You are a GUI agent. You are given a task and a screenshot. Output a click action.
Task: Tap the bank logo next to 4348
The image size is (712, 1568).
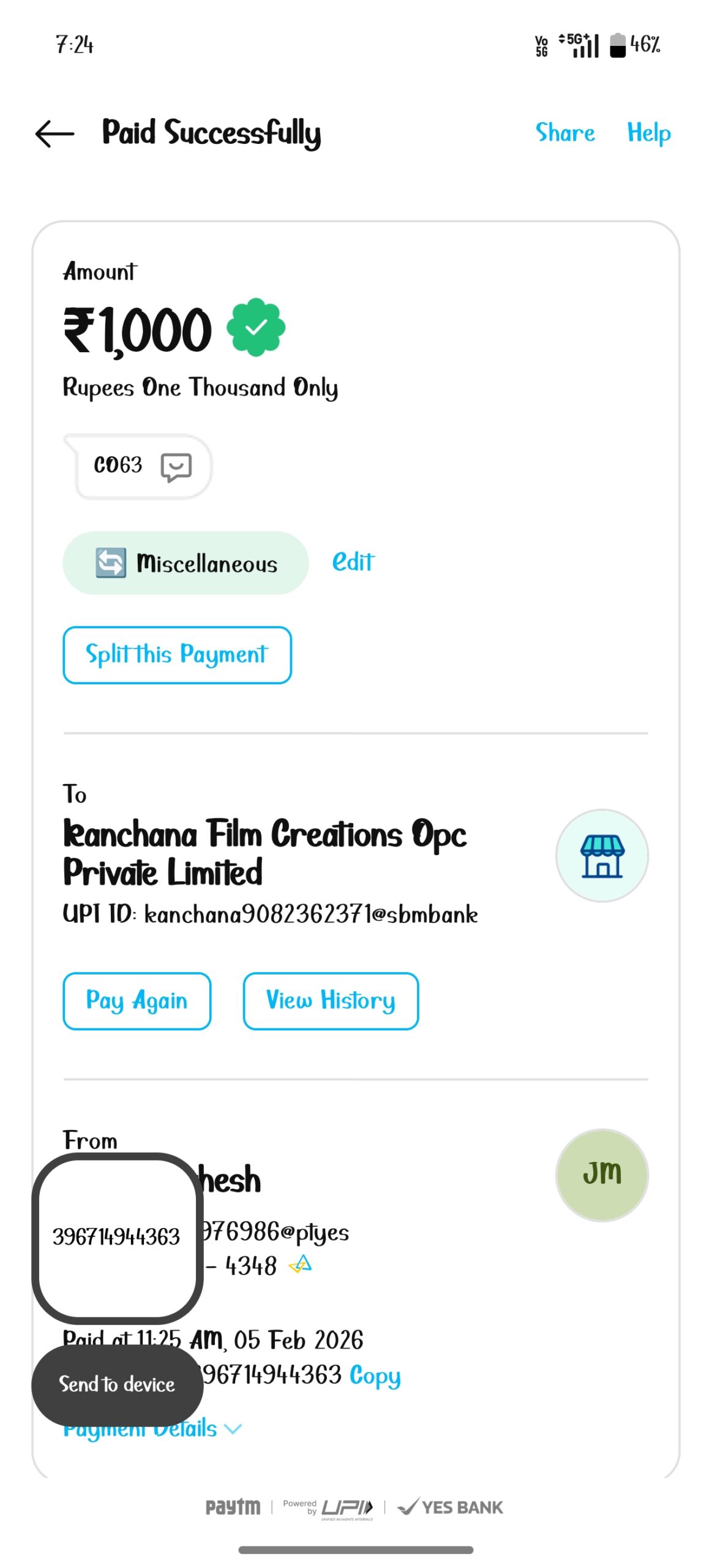point(301,1264)
